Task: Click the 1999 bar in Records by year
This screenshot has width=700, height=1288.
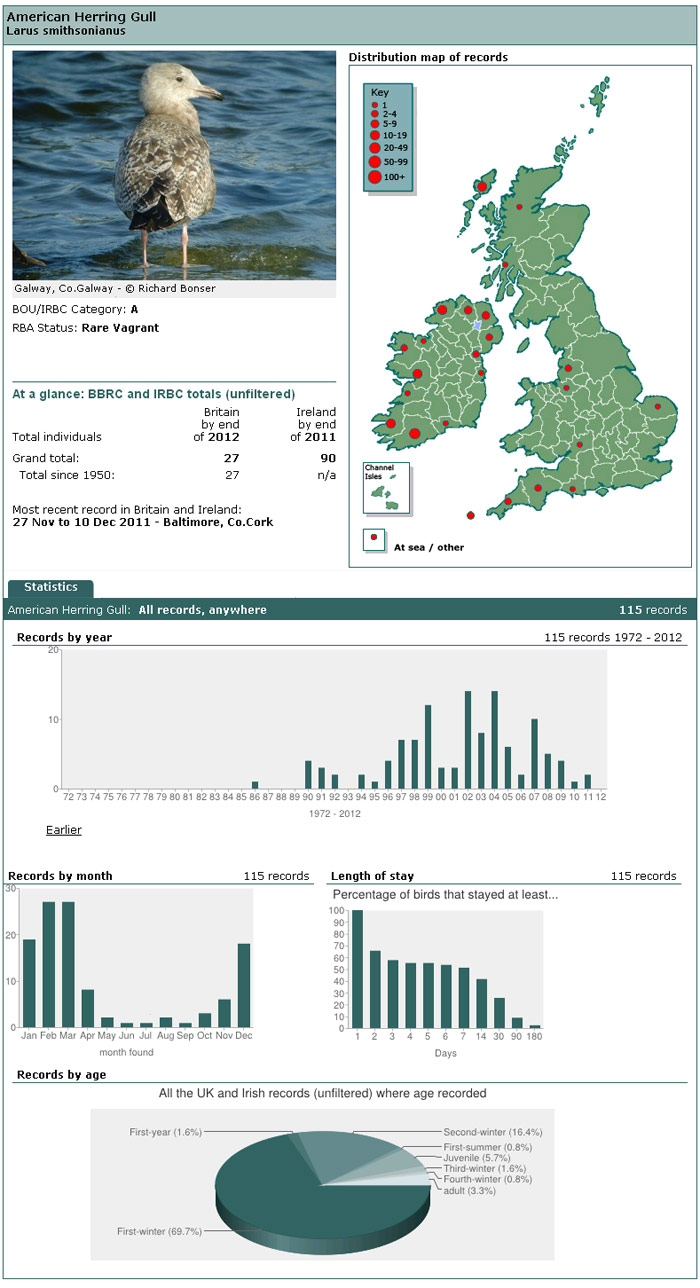Action: point(428,746)
